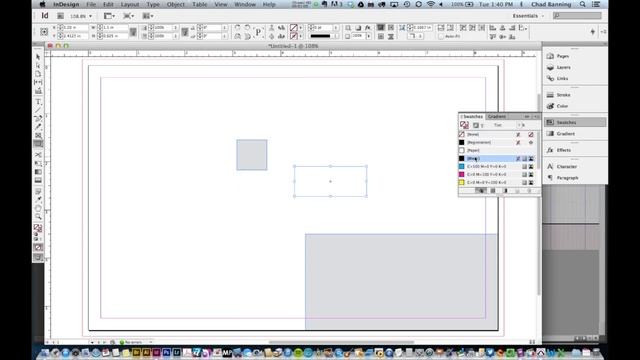This screenshot has width=640, height=360.
Task: Select the Scissors tool
Action: [38, 155]
